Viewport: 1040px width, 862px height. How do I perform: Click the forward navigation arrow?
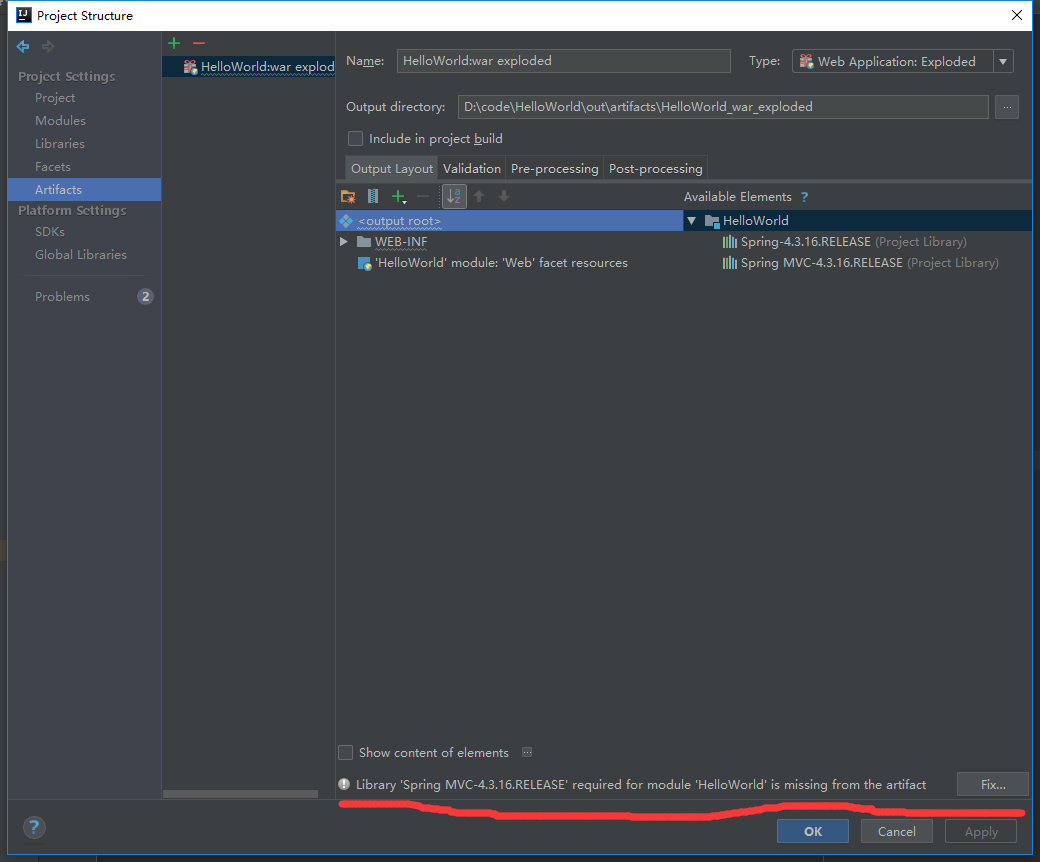point(48,46)
